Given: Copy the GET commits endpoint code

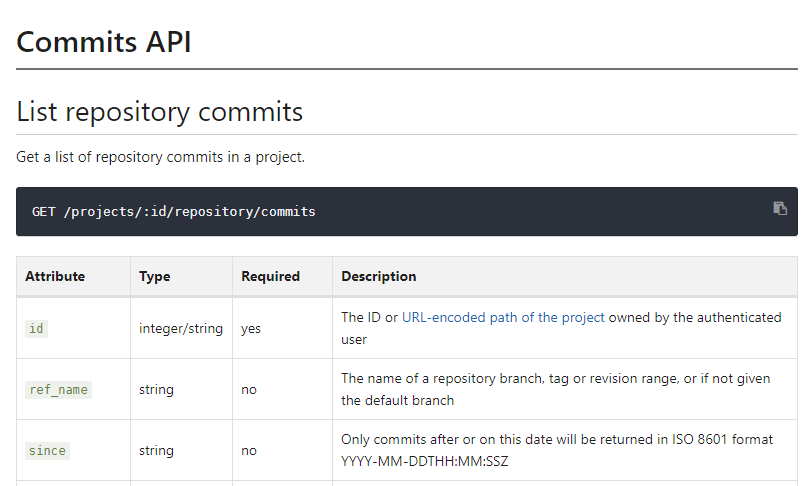Looking at the screenshot, I should [x=780, y=209].
